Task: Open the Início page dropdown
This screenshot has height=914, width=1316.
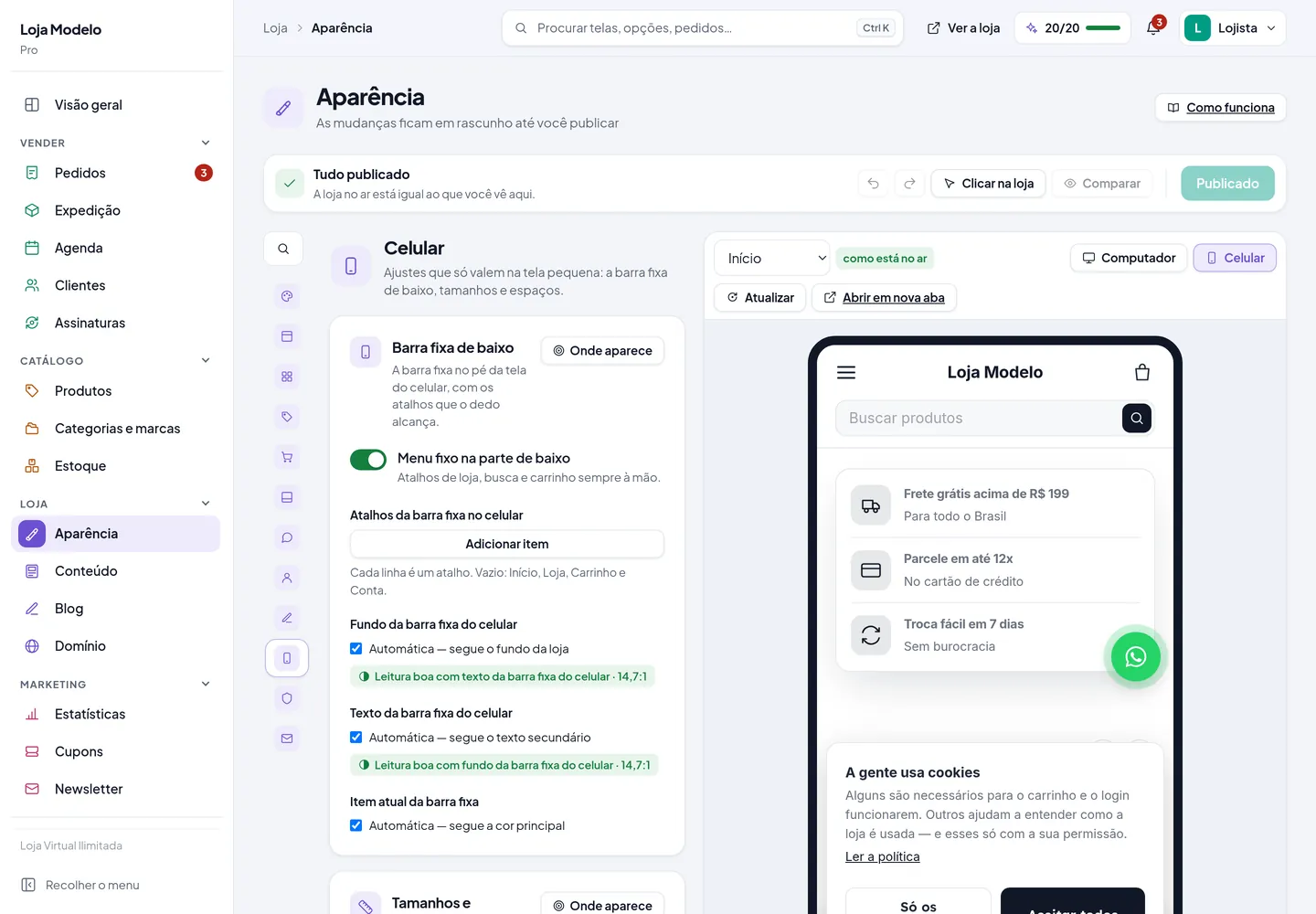Action: (x=772, y=259)
